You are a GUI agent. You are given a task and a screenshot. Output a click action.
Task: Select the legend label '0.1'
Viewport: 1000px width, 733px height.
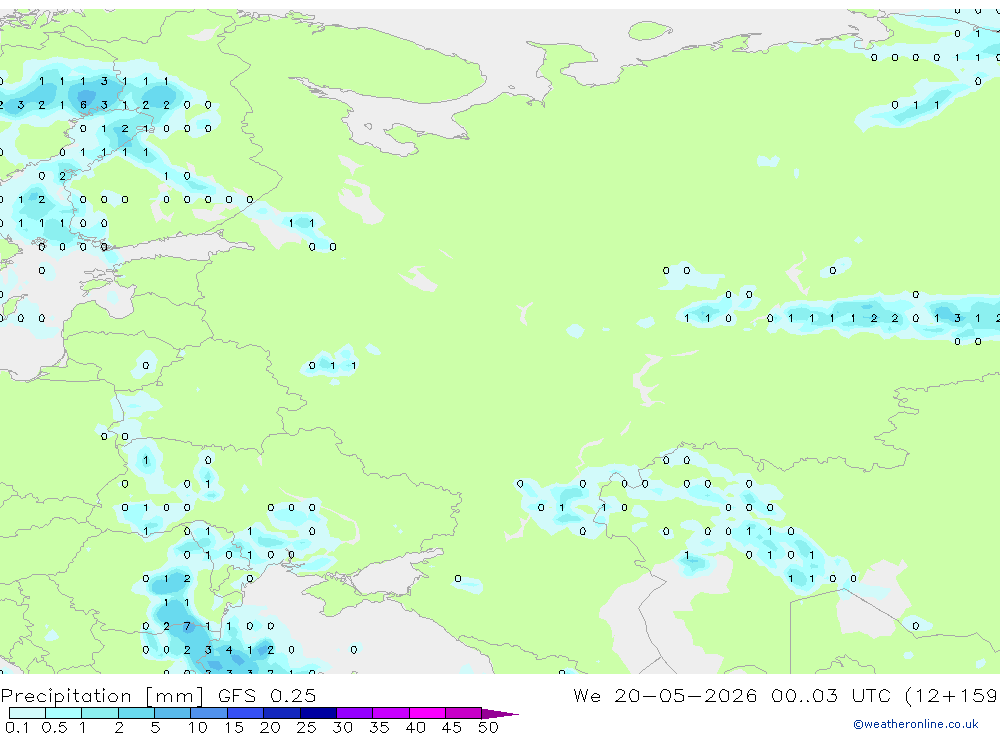click(17, 727)
